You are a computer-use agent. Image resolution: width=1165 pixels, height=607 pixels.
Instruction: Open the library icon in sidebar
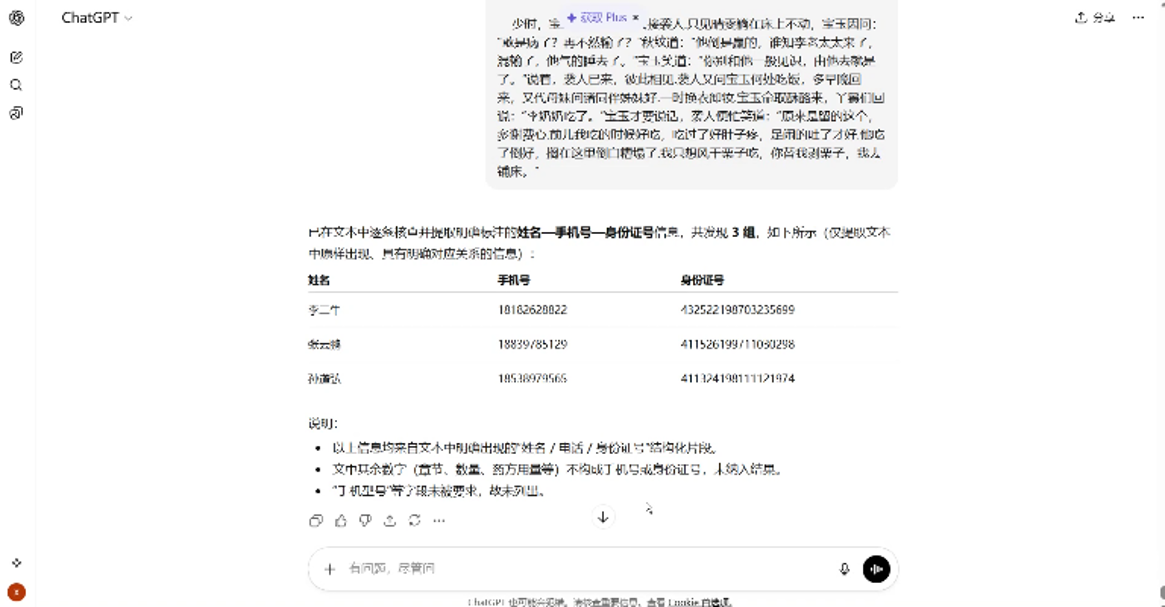(x=16, y=113)
